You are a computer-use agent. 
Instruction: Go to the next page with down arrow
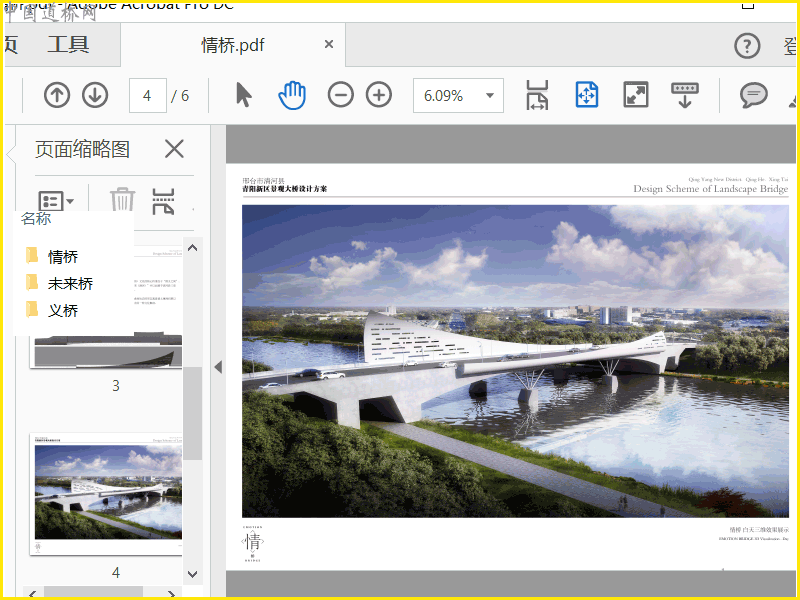95,95
